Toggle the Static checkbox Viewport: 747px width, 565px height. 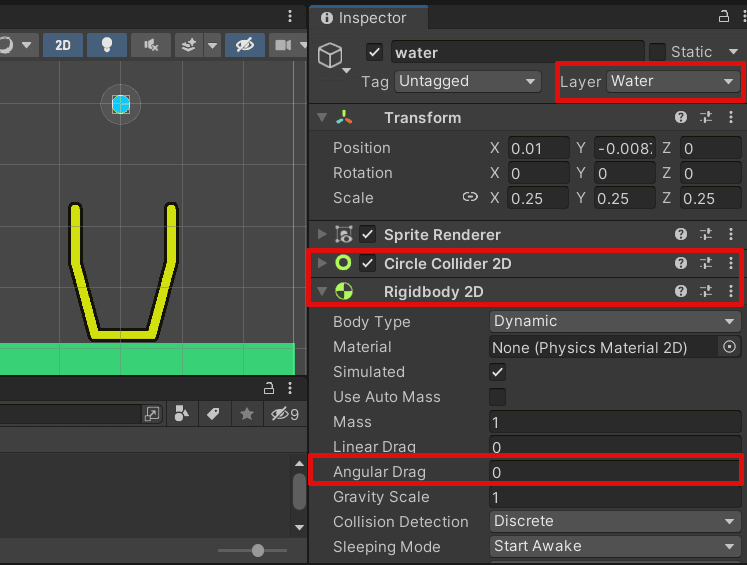coord(657,52)
